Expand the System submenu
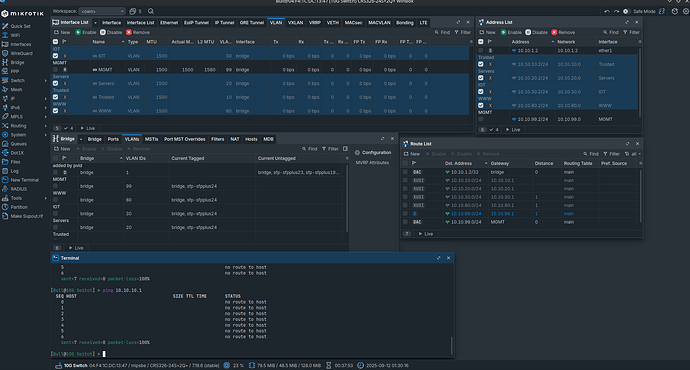Viewport: 690px width, 370px height. (45, 135)
